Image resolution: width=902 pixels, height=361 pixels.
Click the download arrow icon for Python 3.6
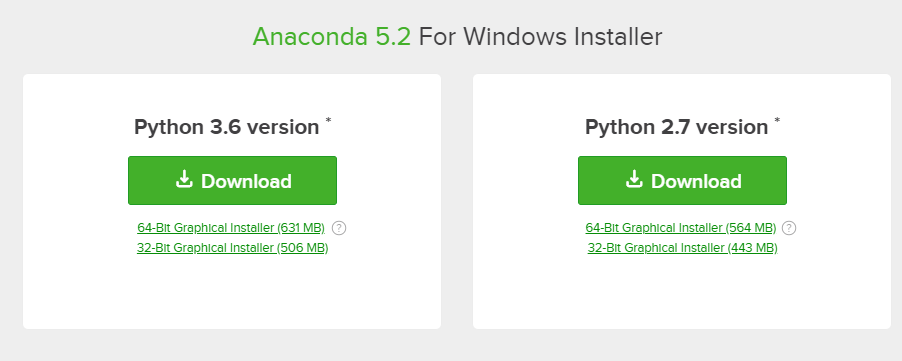[184, 179]
